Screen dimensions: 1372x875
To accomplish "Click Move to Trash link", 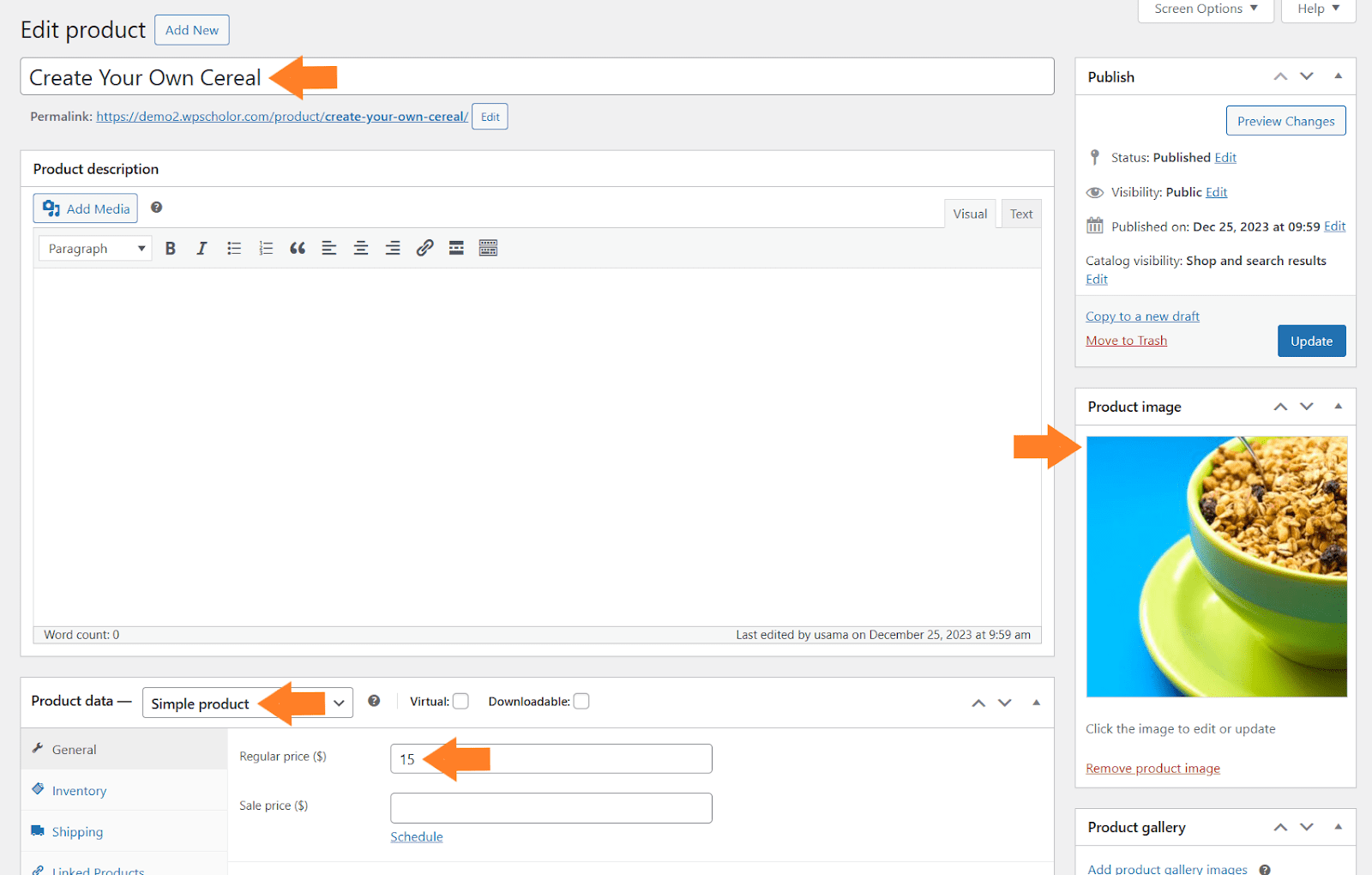I will [1126, 341].
